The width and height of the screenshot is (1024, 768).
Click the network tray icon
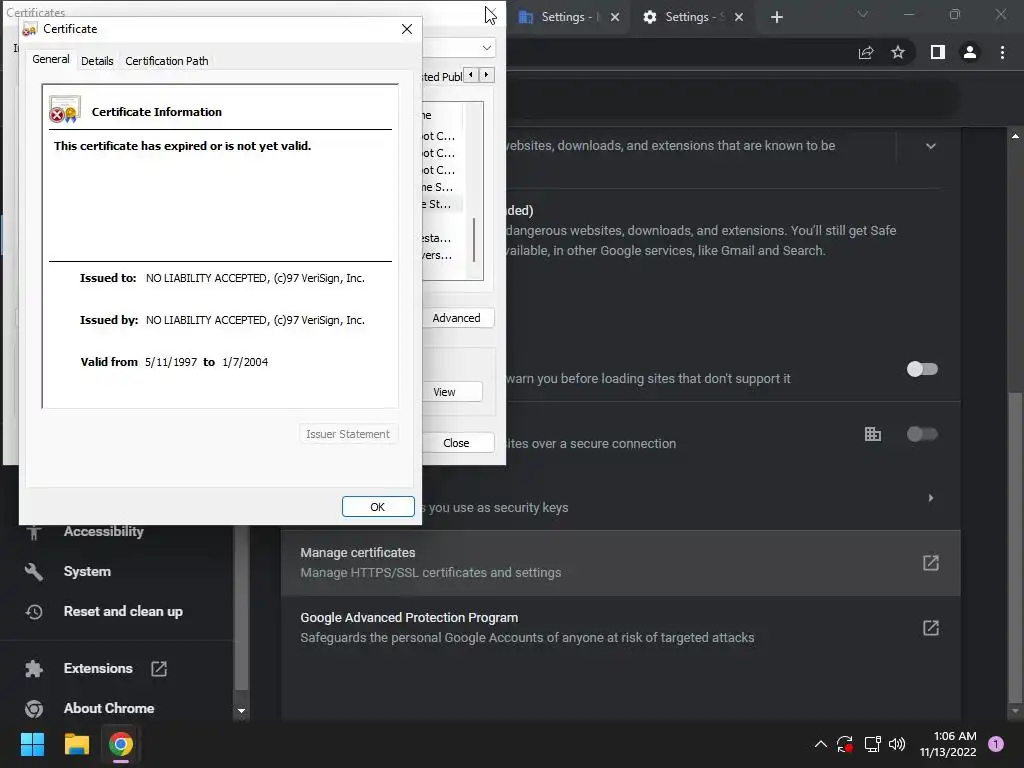point(872,744)
